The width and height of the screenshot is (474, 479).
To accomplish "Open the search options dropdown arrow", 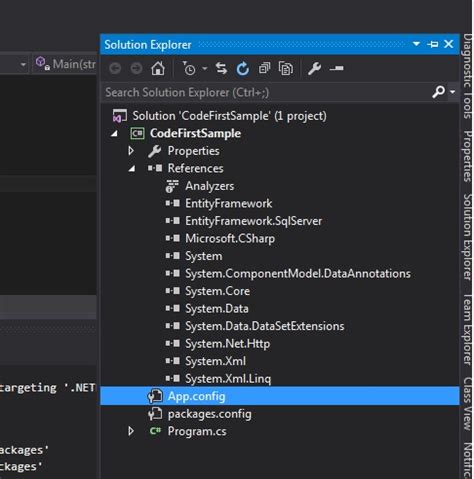I will pos(452,92).
